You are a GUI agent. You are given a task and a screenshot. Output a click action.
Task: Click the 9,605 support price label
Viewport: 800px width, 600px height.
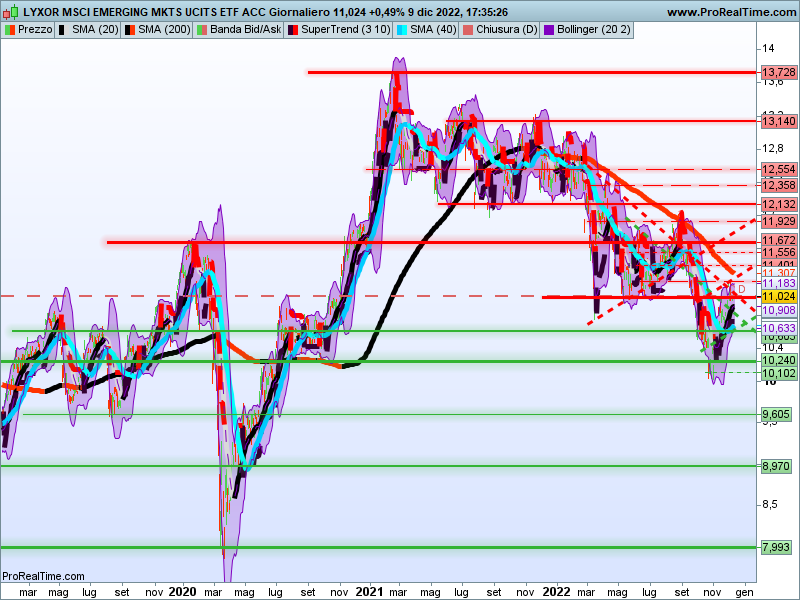[776, 414]
